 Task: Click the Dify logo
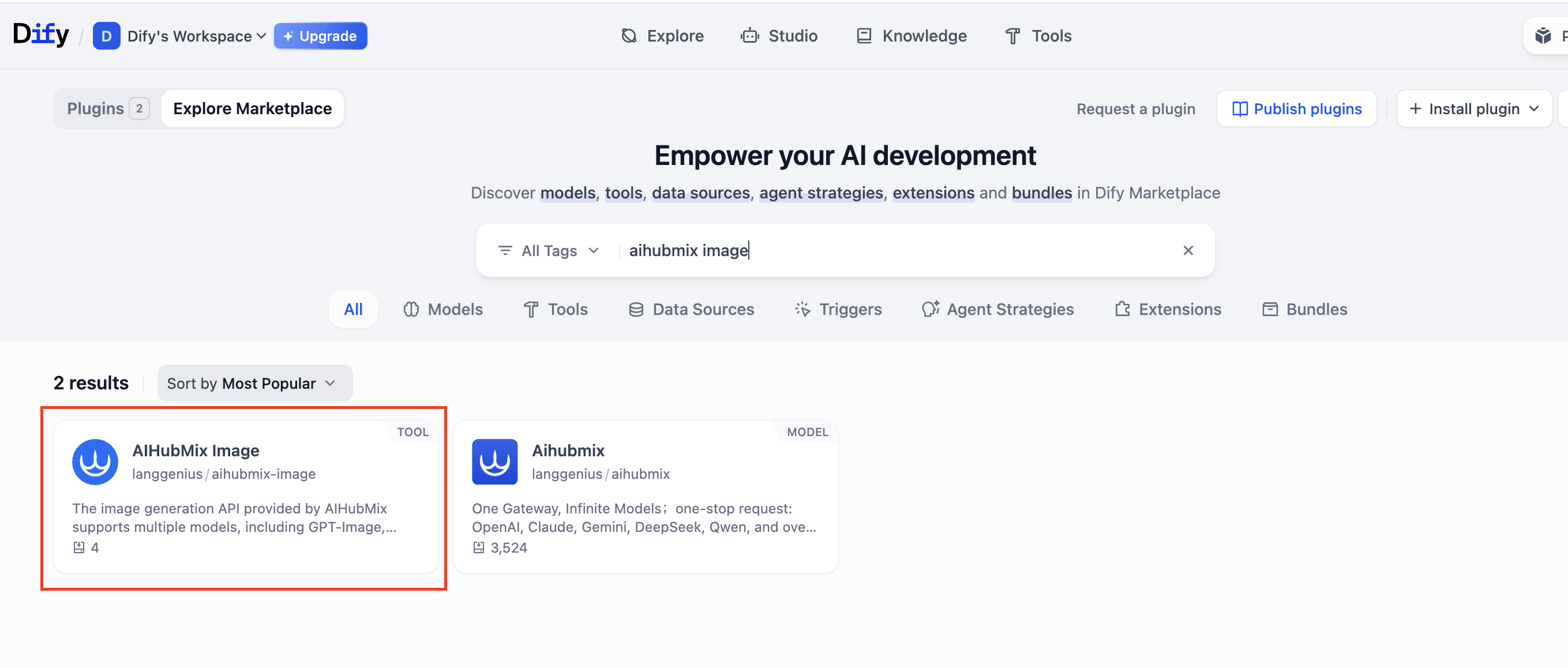(x=40, y=35)
